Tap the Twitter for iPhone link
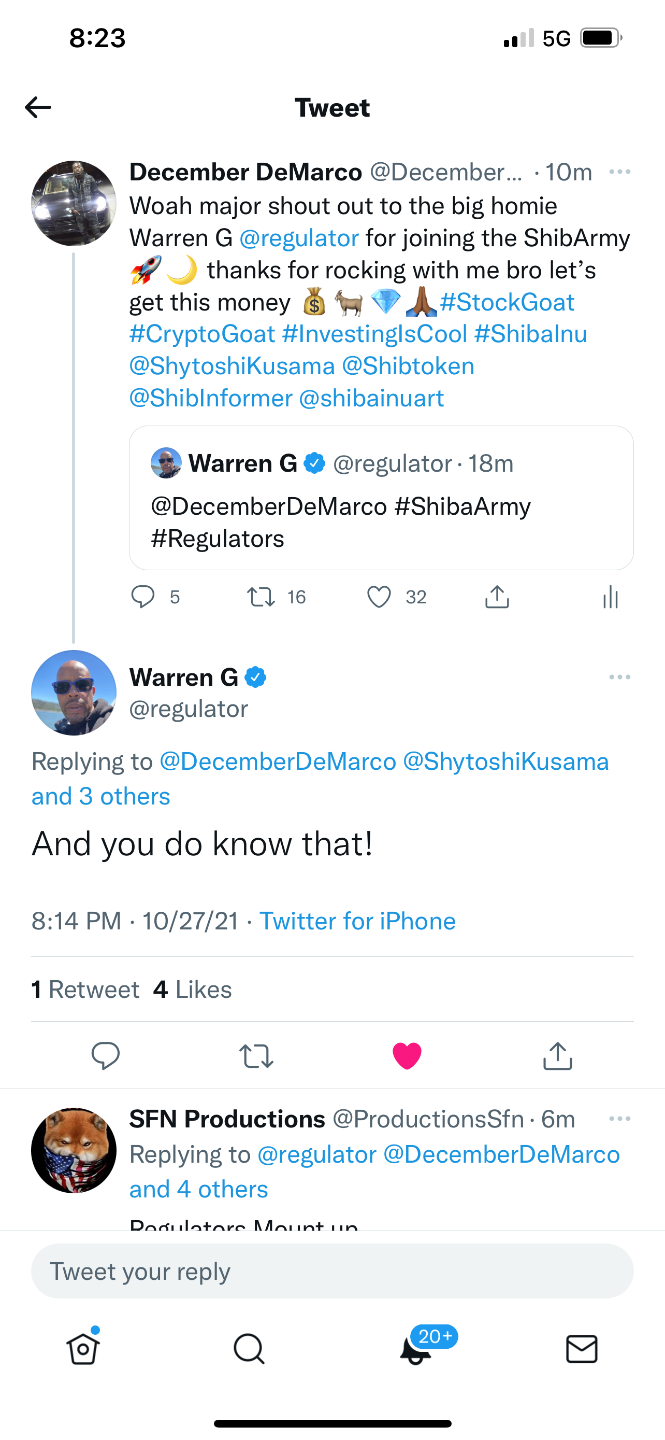 (x=358, y=921)
